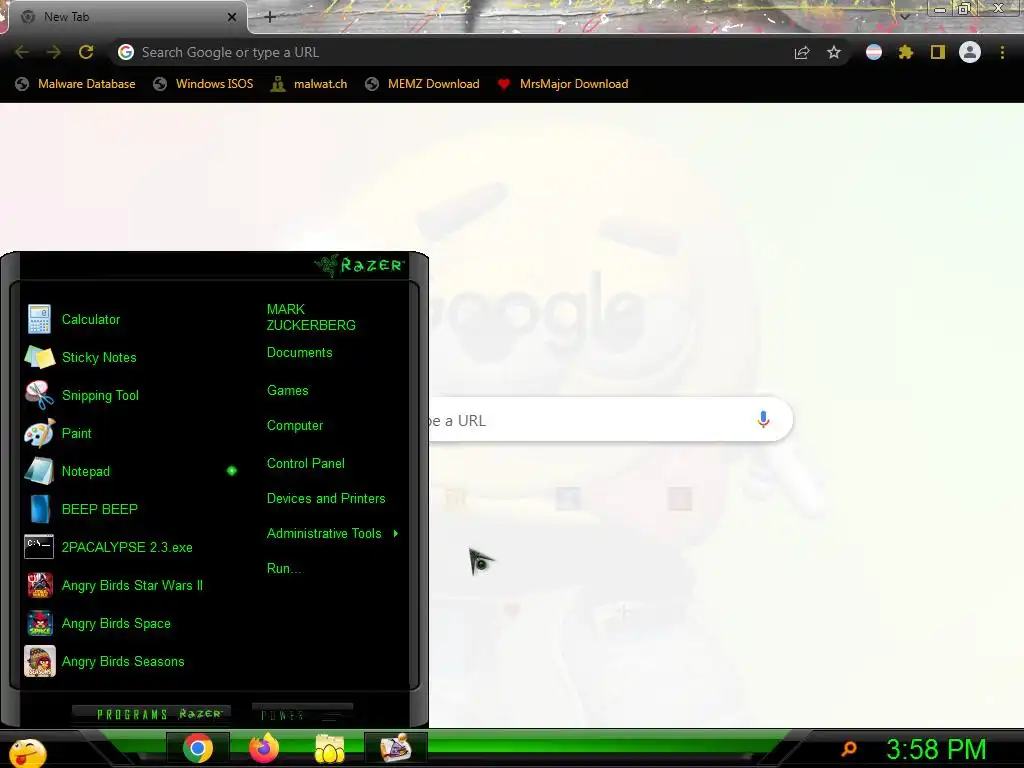Open Chrome's three-dot menu
The width and height of the screenshot is (1024, 768).
[x=1002, y=52]
